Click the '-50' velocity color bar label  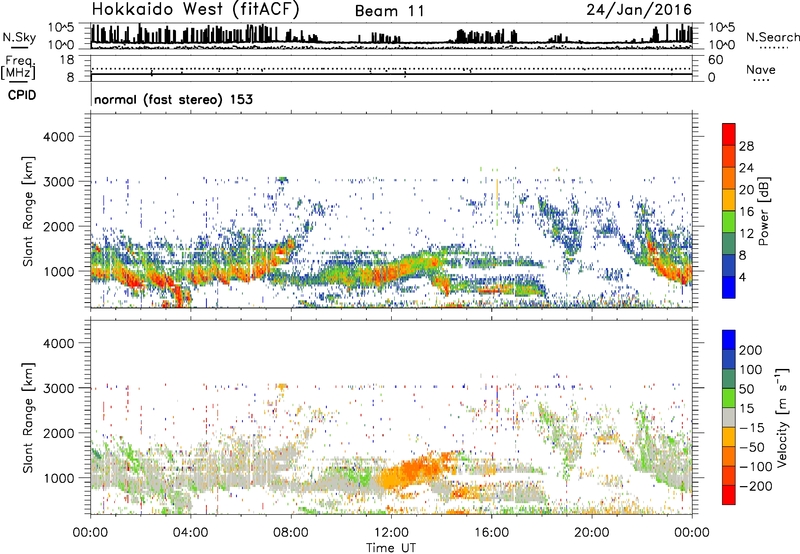752,447
